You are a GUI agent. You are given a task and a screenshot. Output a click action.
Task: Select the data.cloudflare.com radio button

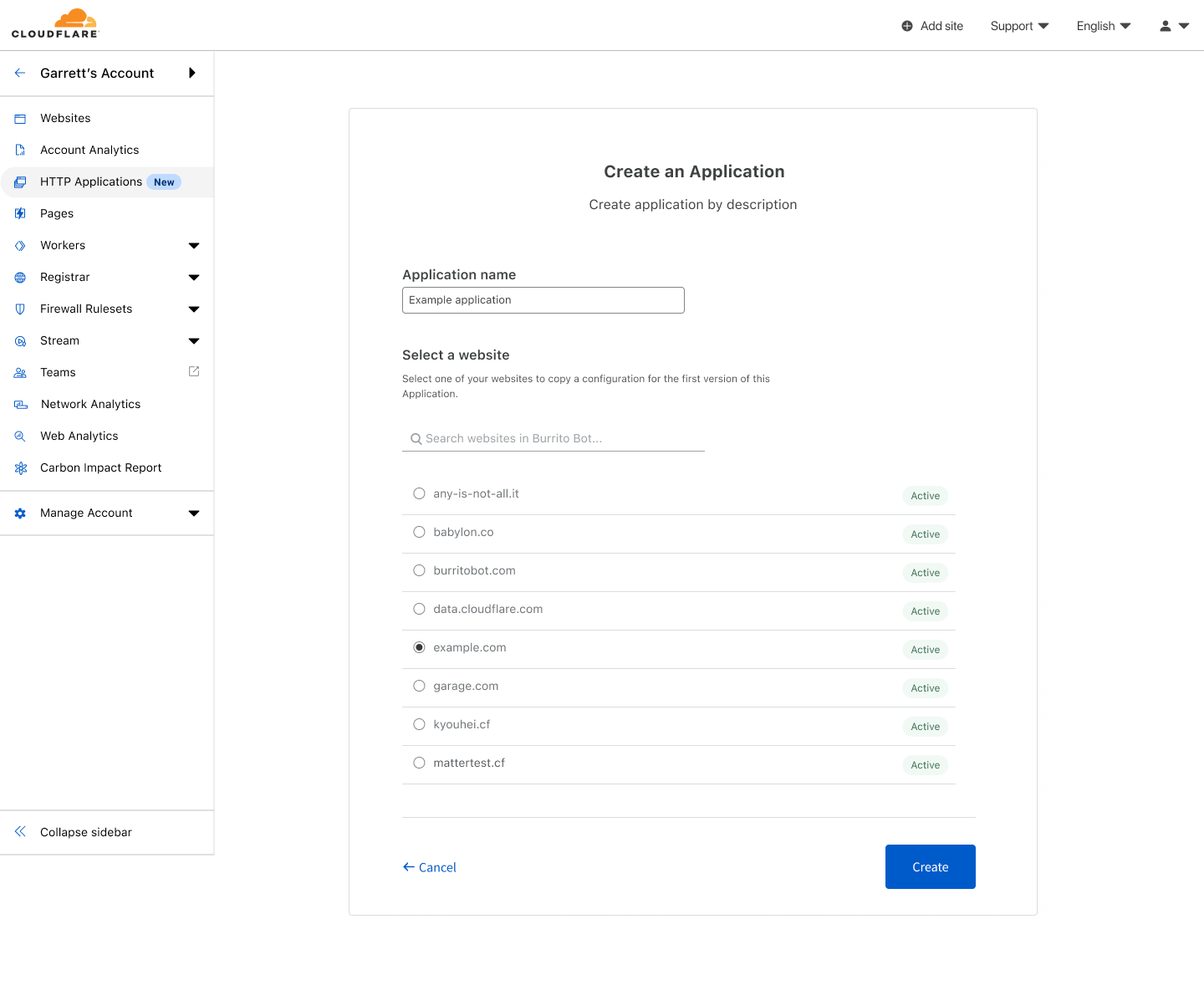(419, 609)
